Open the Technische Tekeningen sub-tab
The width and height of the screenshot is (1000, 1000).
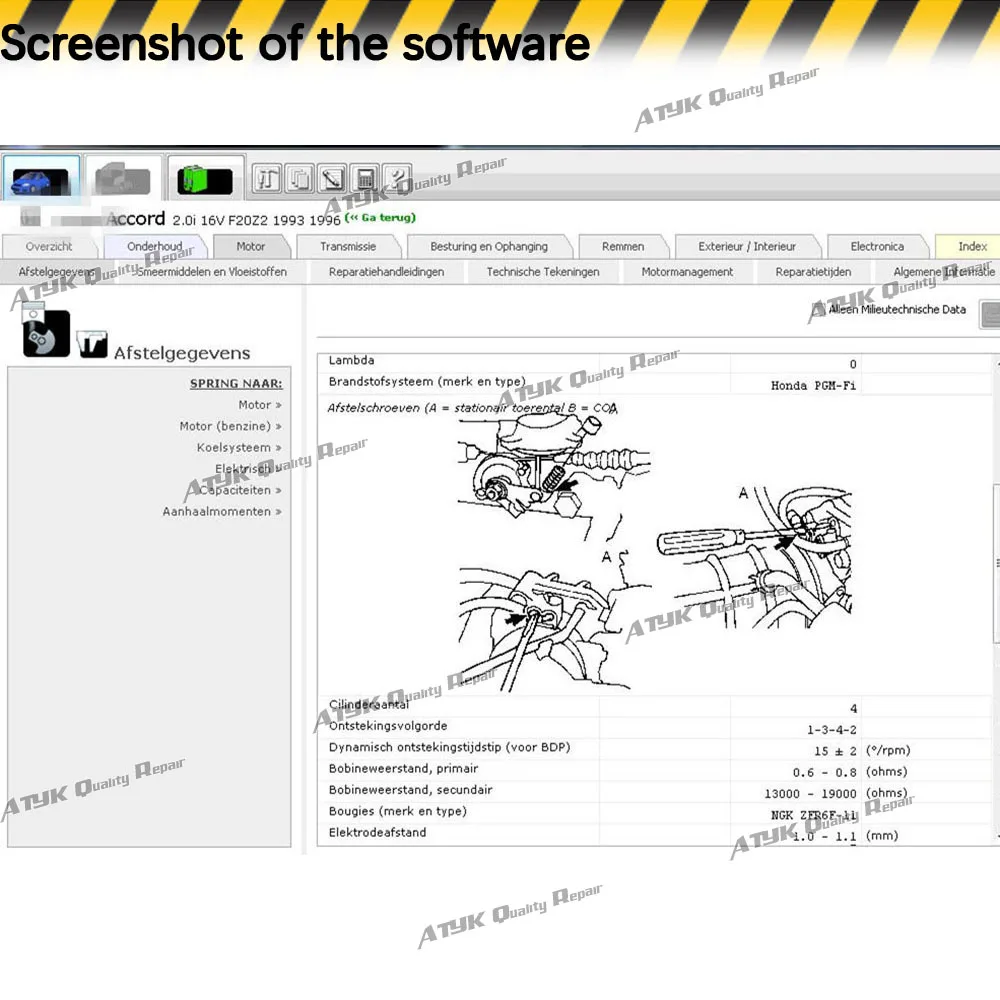543,272
